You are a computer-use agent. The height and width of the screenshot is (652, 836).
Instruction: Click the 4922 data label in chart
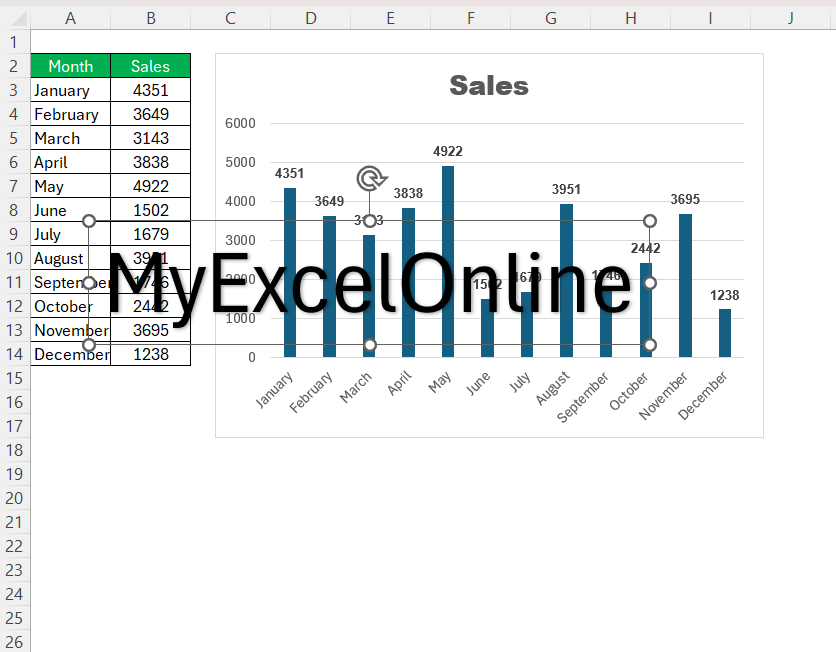click(448, 151)
